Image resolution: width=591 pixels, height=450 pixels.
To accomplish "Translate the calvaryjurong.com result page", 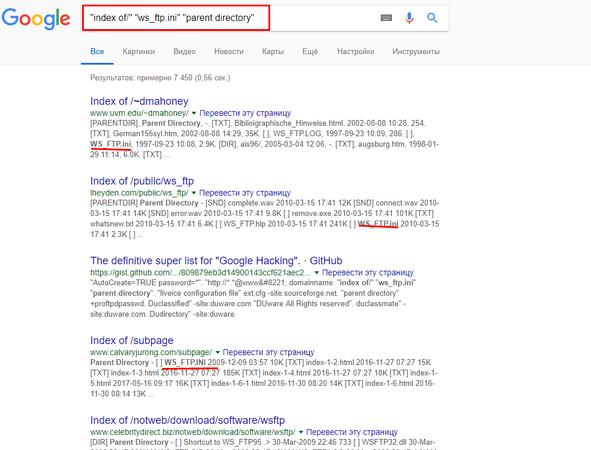I will click(268, 352).
